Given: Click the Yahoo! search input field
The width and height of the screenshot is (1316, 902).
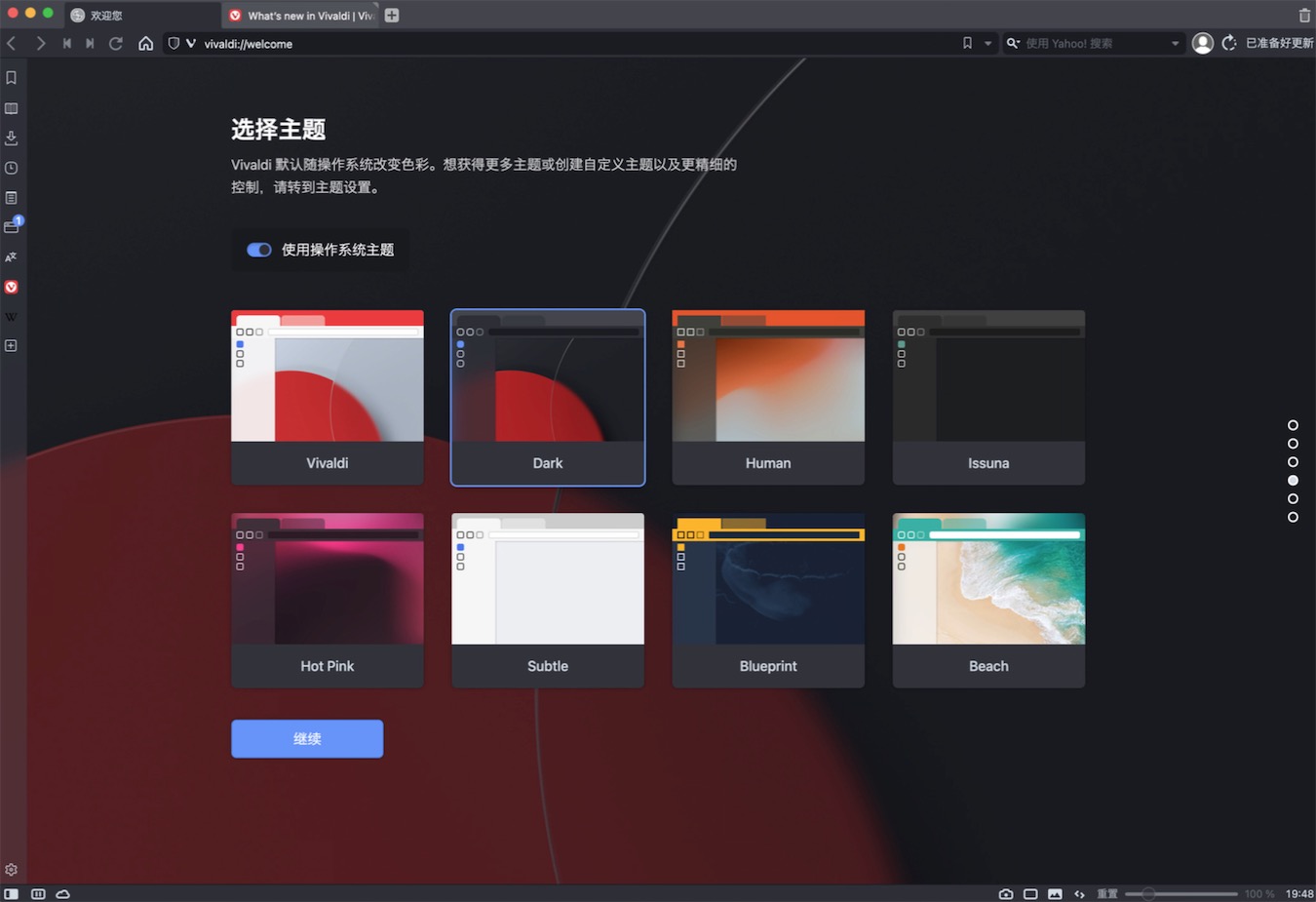Looking at the screenshot, I should pos(1094,43).
